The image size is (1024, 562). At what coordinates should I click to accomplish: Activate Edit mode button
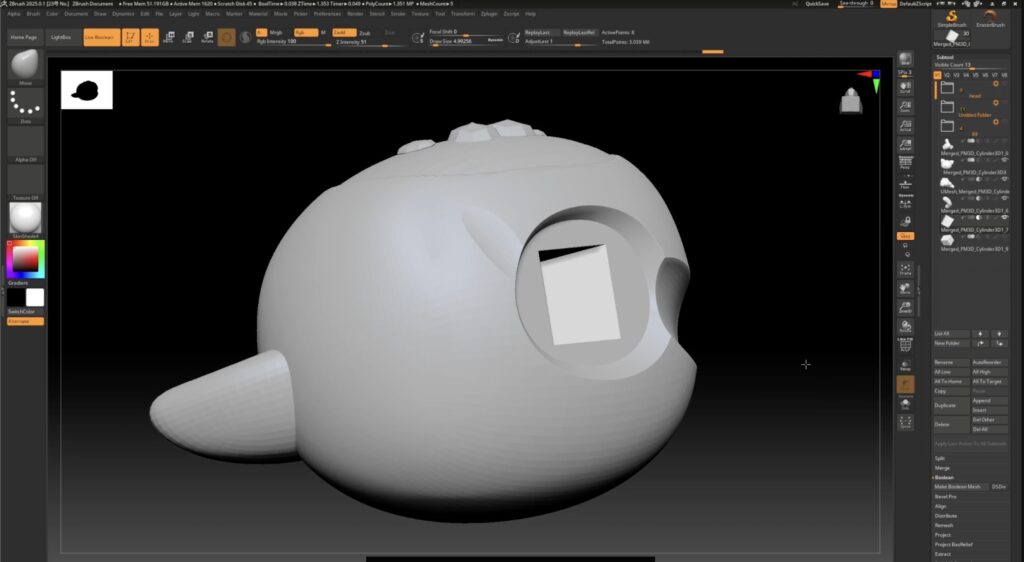tap(130, 37)
